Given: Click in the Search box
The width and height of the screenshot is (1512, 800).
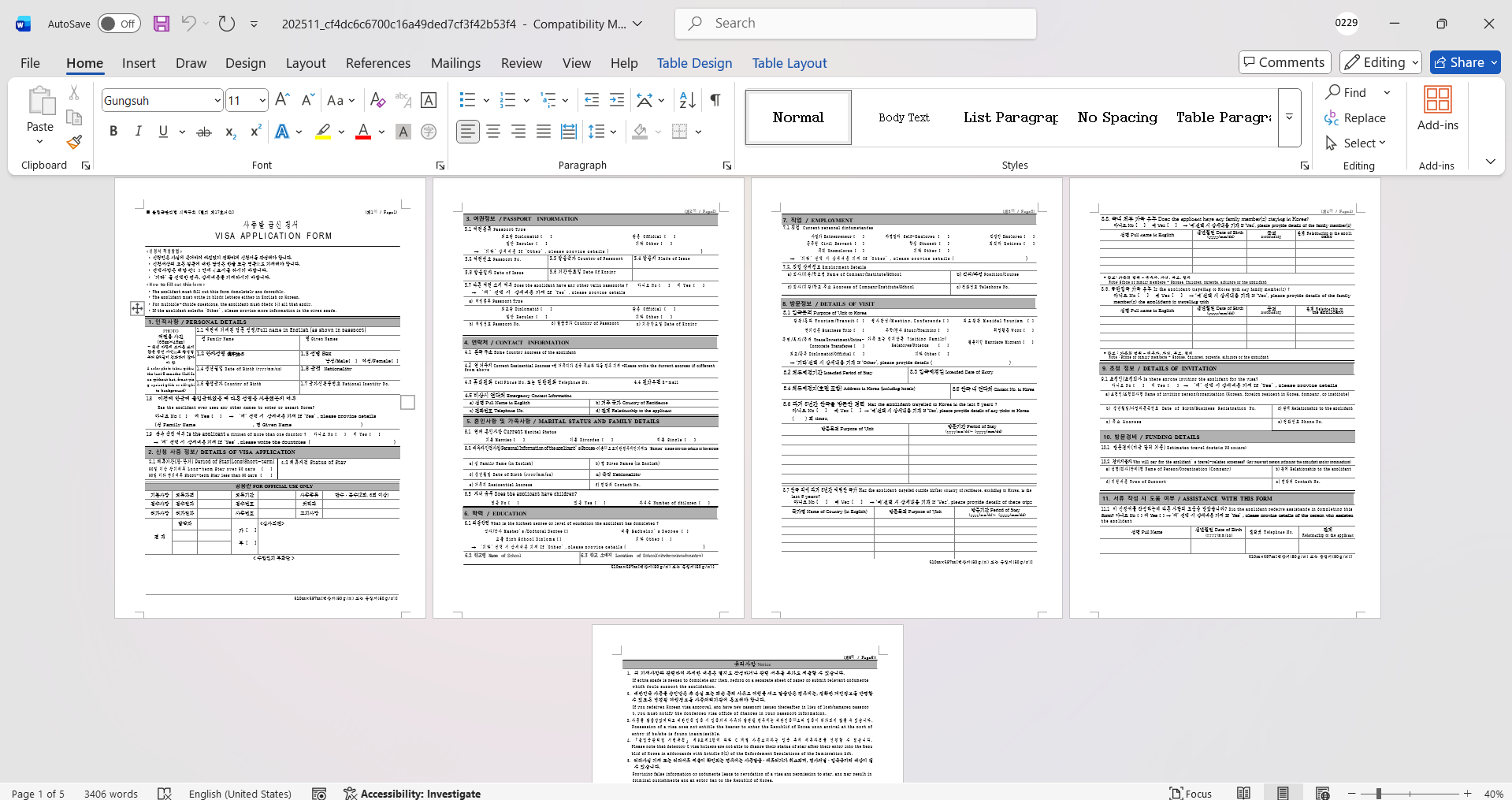Looking at the screenshot, I should point(855,24).
